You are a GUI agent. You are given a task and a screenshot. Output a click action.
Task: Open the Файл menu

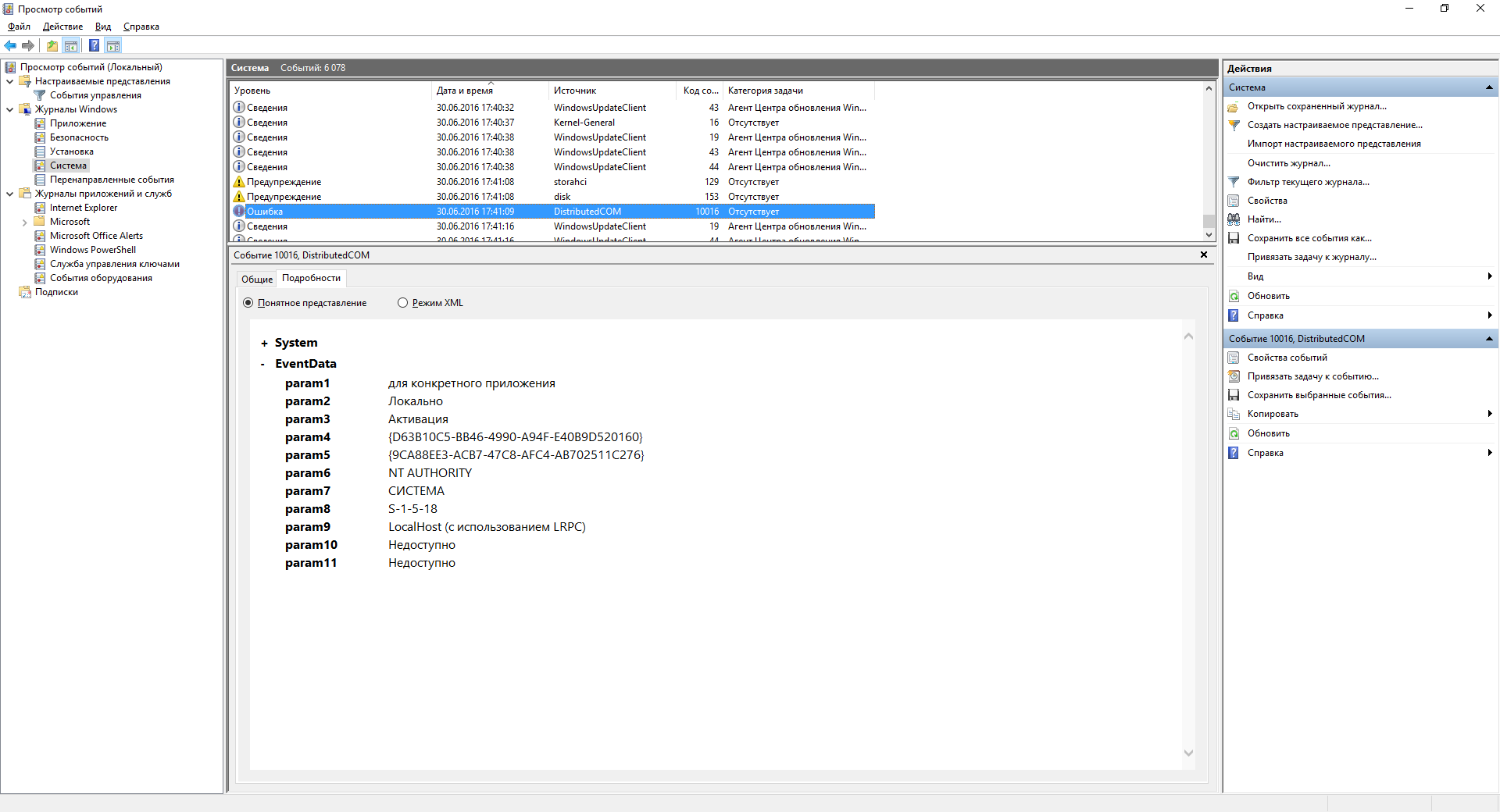20,27
